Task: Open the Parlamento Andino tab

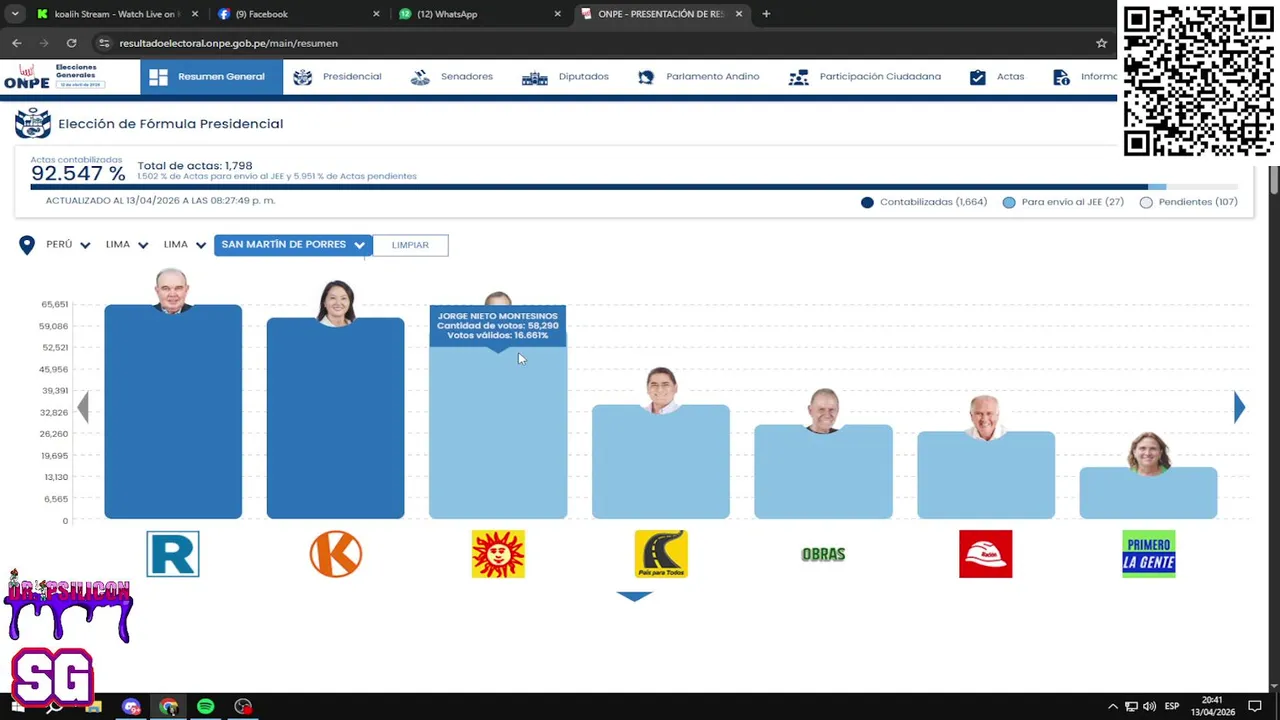Action: coord(698,77)
